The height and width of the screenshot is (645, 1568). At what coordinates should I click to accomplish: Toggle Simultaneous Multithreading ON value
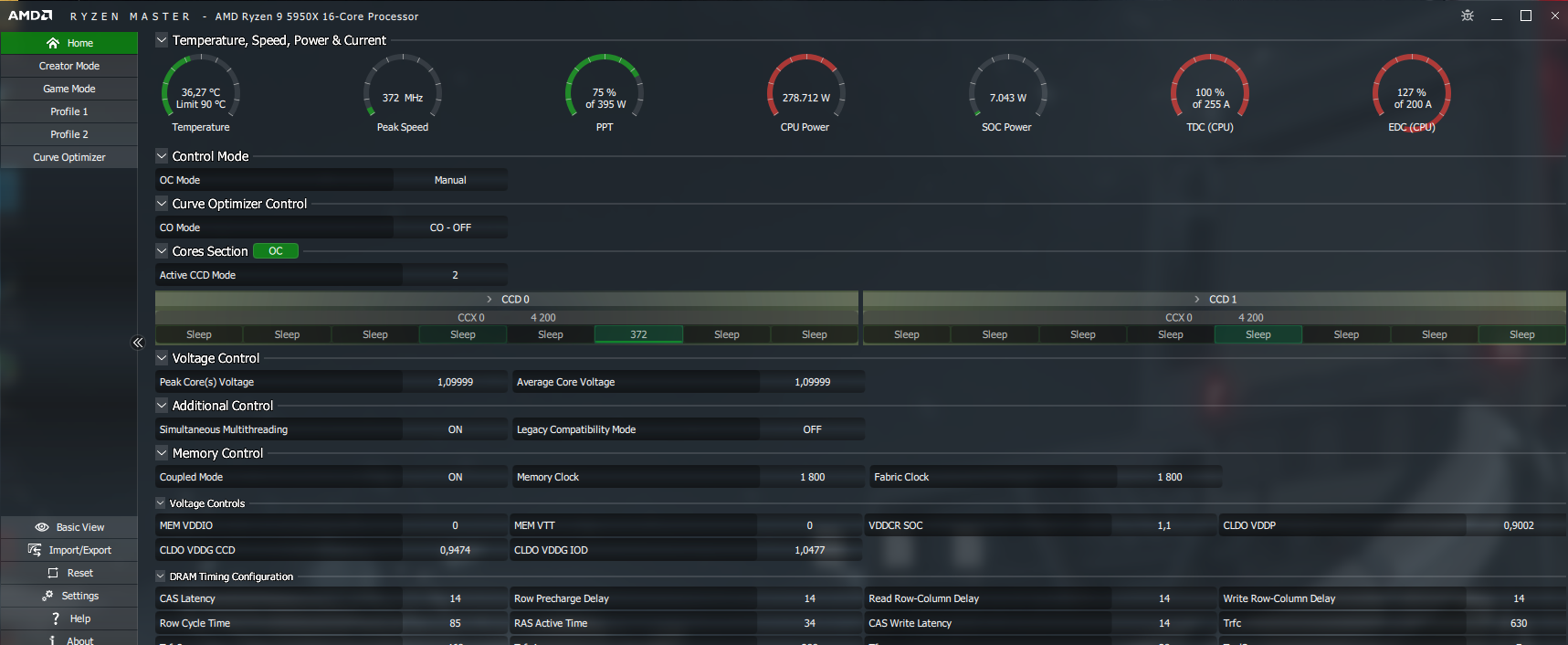coord(455,429)
